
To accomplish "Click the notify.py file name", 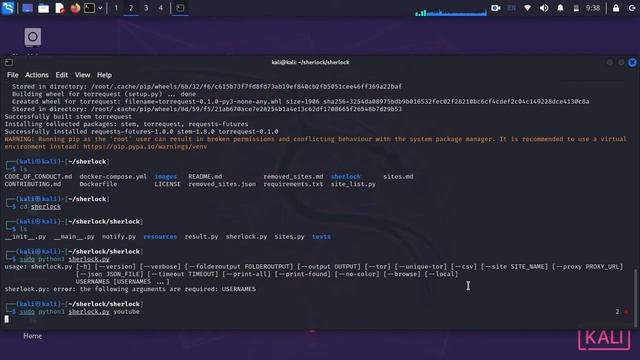I will [119, 237].
